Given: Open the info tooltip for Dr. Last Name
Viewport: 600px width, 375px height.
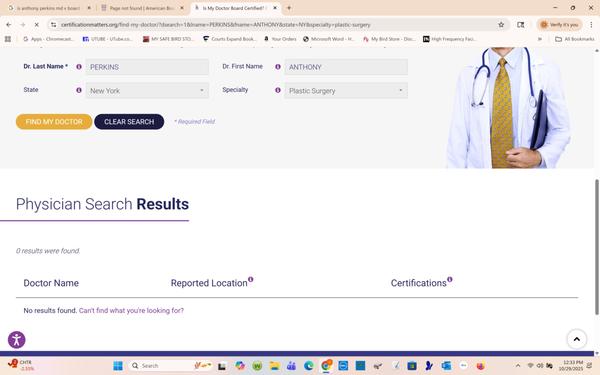Looking at the screenshot, I should click(79, 67).
